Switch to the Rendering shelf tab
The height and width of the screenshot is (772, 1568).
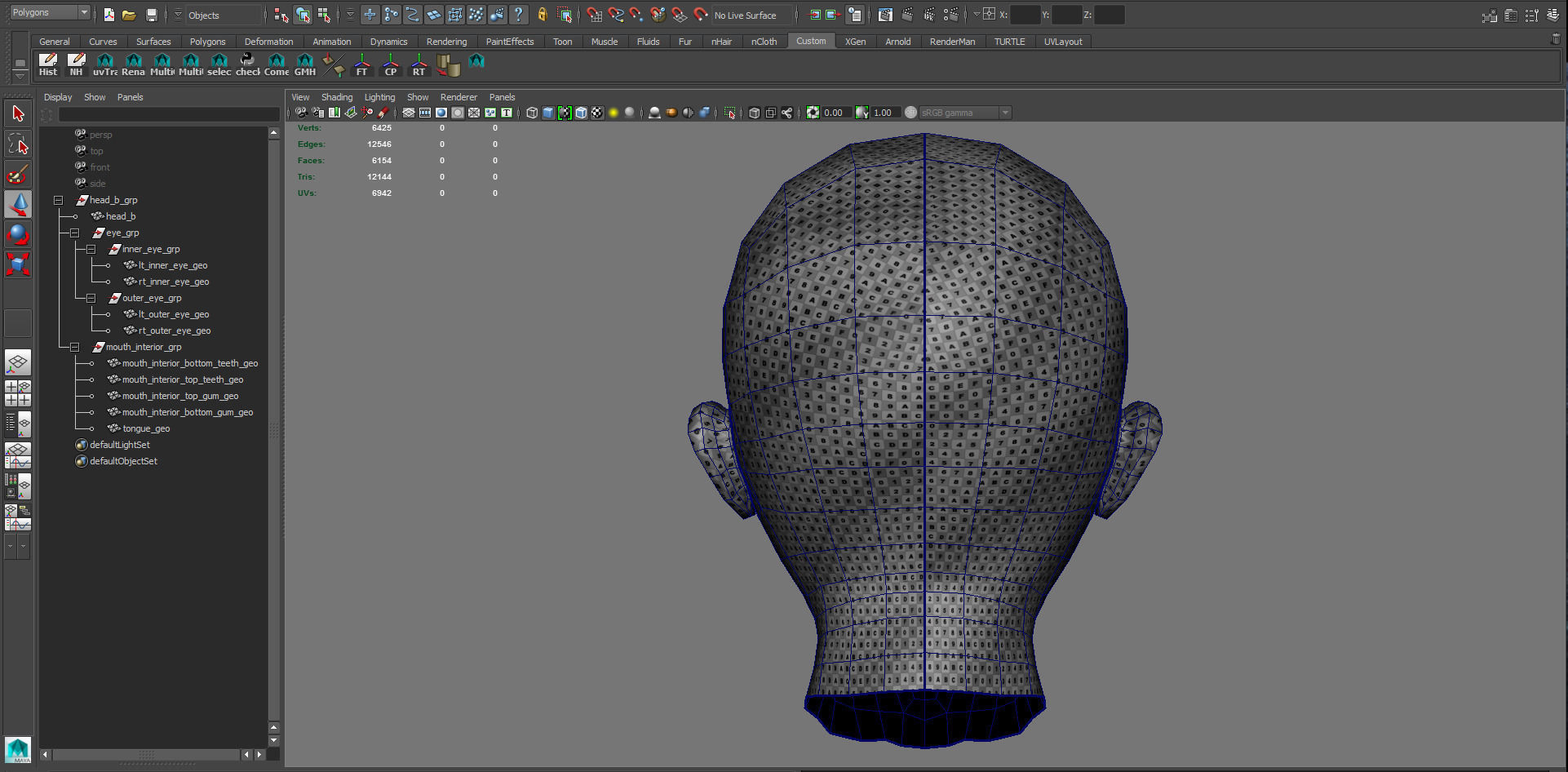pyautogui.click(x=446, y=42)
